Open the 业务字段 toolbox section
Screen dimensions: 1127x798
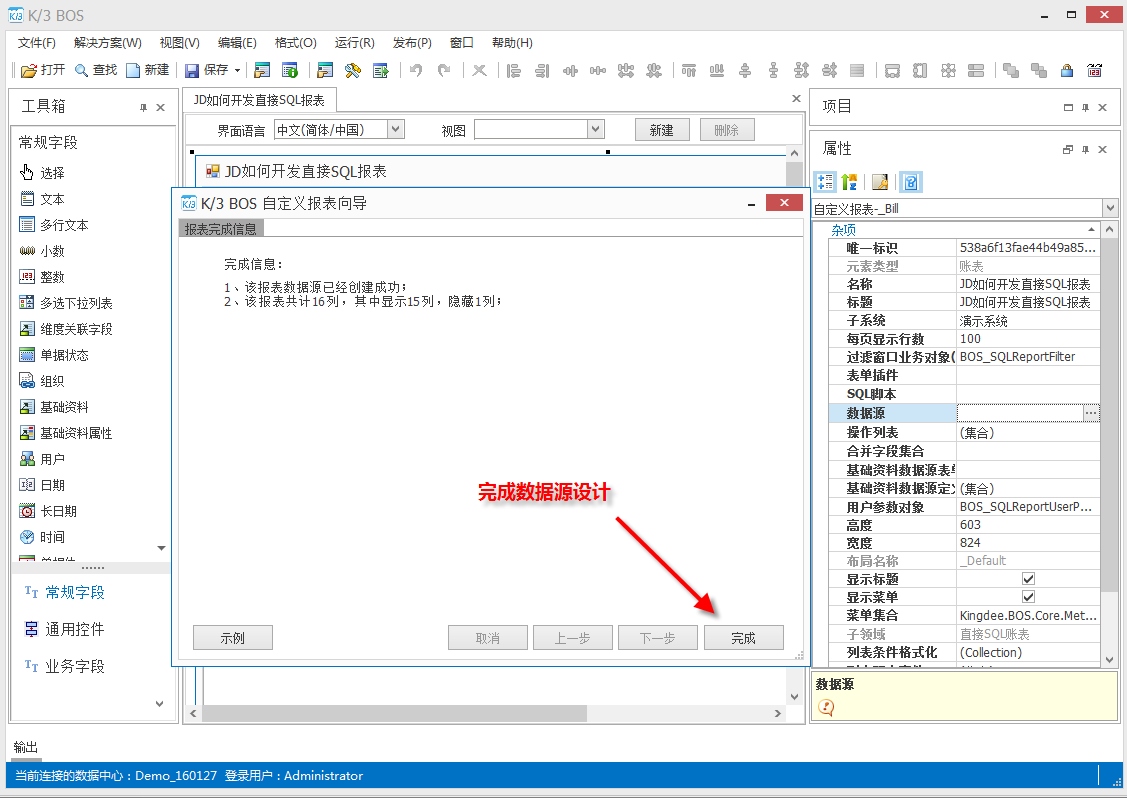(x=65, y=666)
